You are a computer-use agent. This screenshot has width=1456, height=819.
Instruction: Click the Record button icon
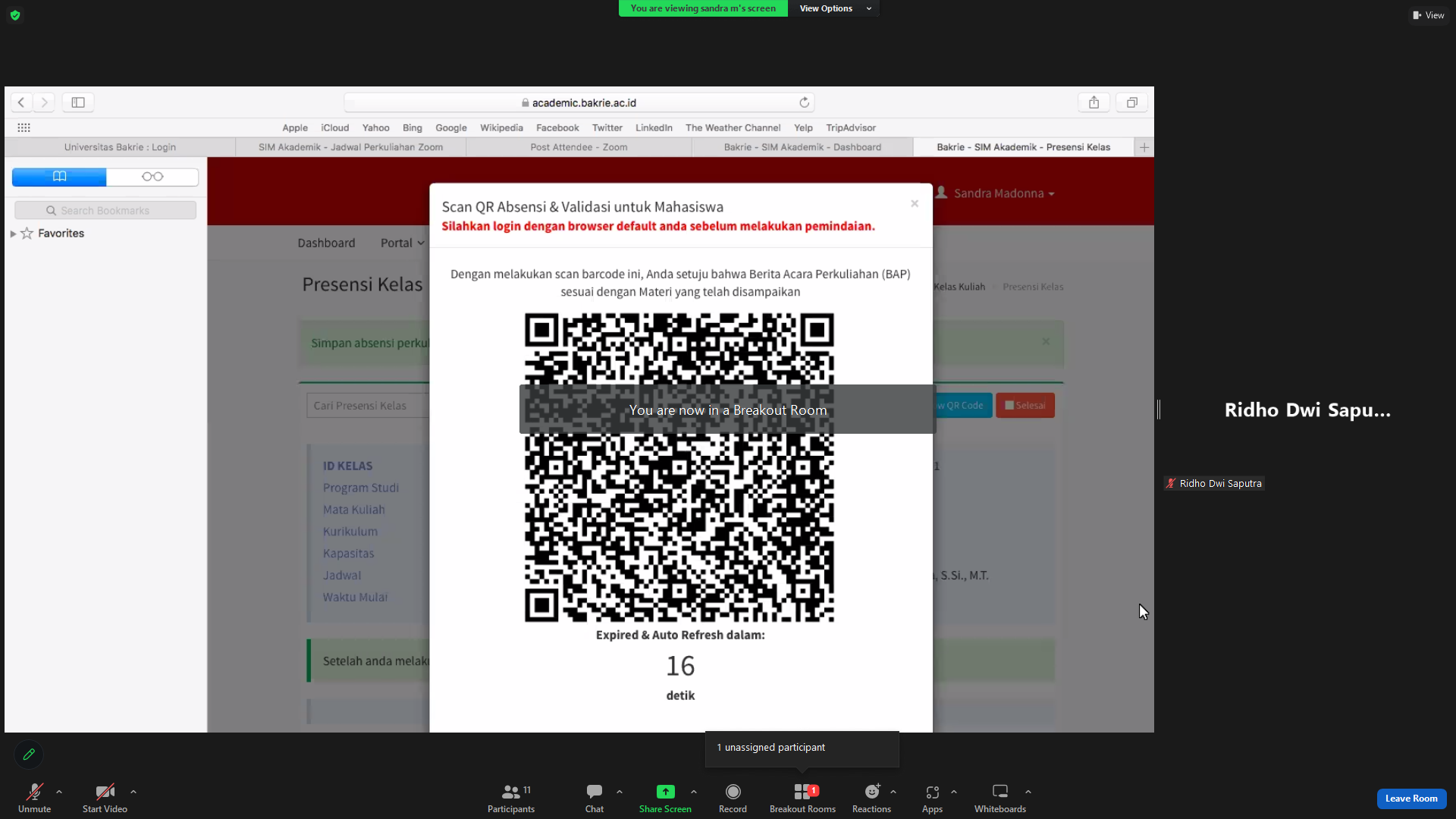point(733,792)
